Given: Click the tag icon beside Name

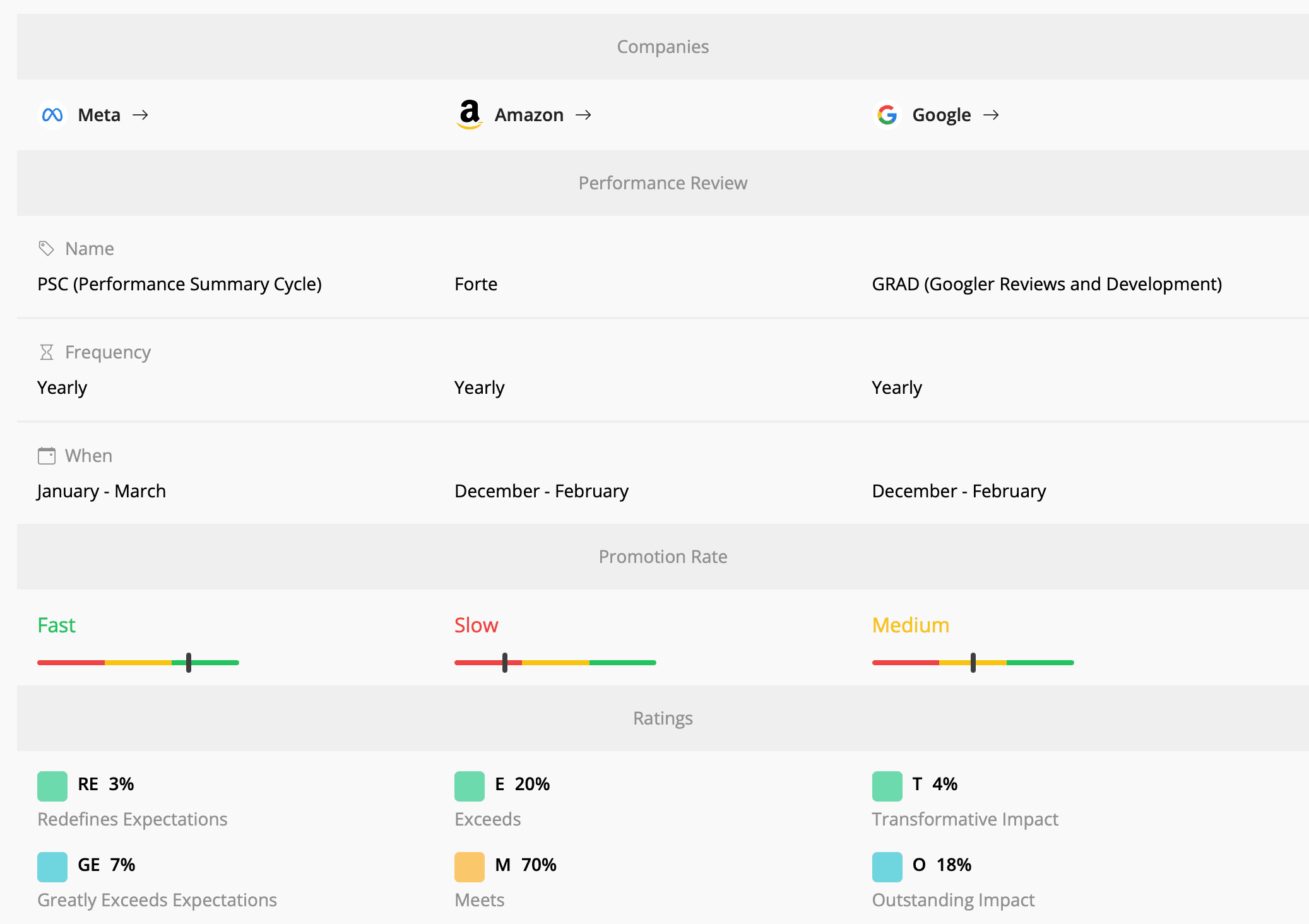Looking at the screenshot, I should [46, 249].
